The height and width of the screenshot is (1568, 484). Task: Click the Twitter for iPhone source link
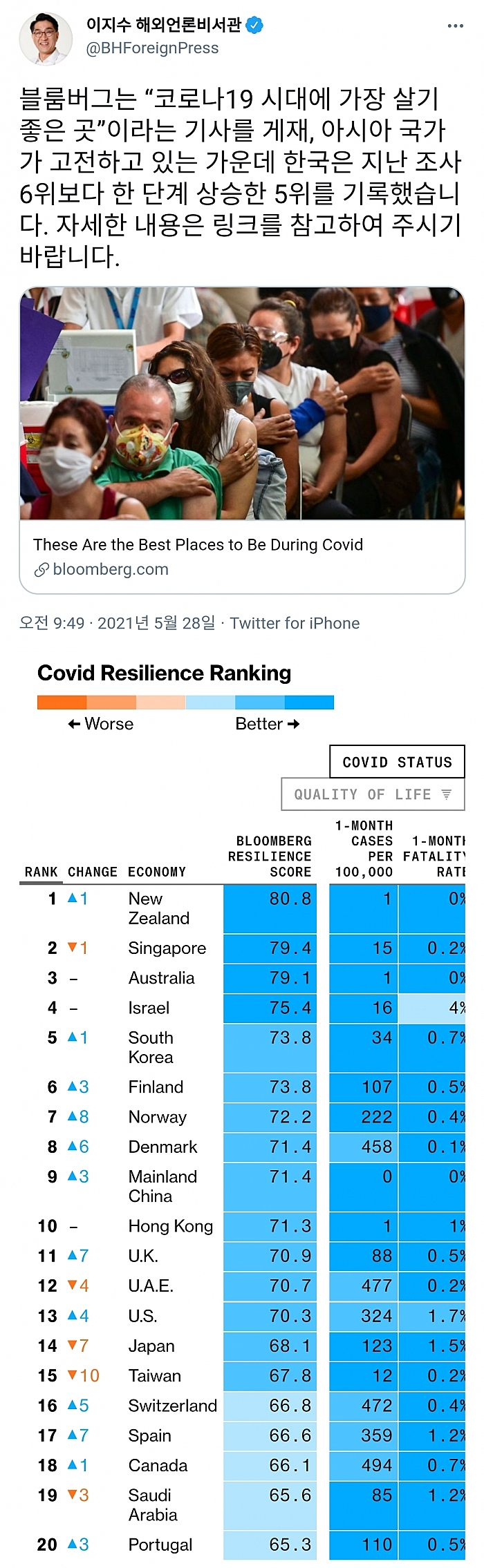pos(295,623)
